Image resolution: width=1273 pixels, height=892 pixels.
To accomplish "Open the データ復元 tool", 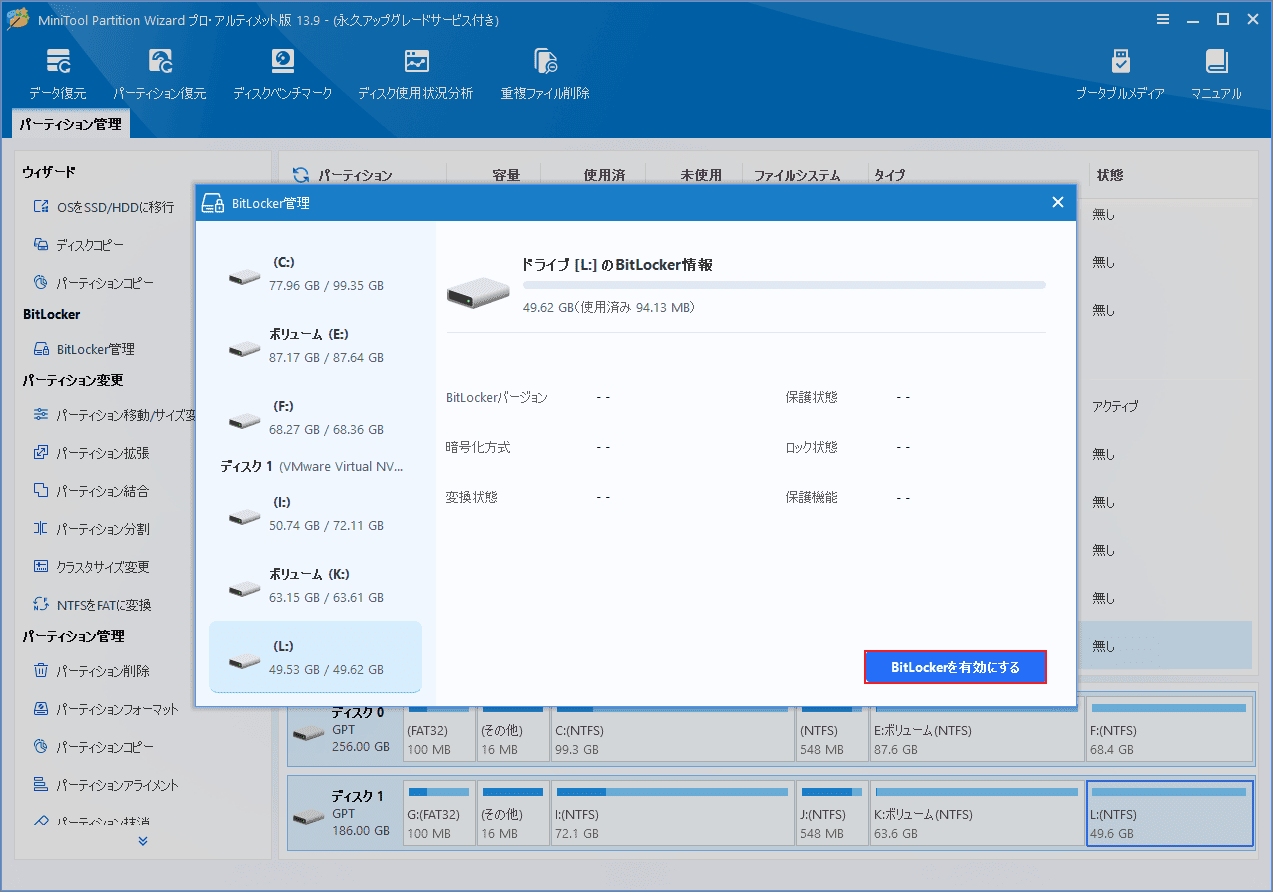I will pyautogui.click(x=58, y=74).
